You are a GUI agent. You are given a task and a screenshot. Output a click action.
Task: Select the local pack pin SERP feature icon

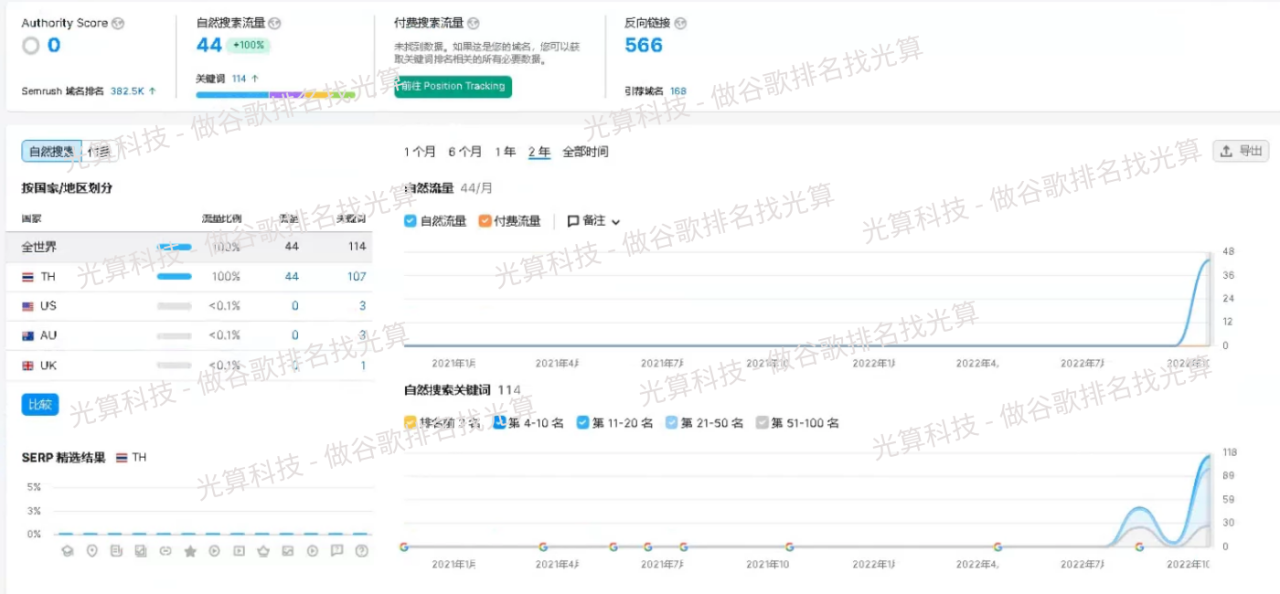click(x=92, y=550)
